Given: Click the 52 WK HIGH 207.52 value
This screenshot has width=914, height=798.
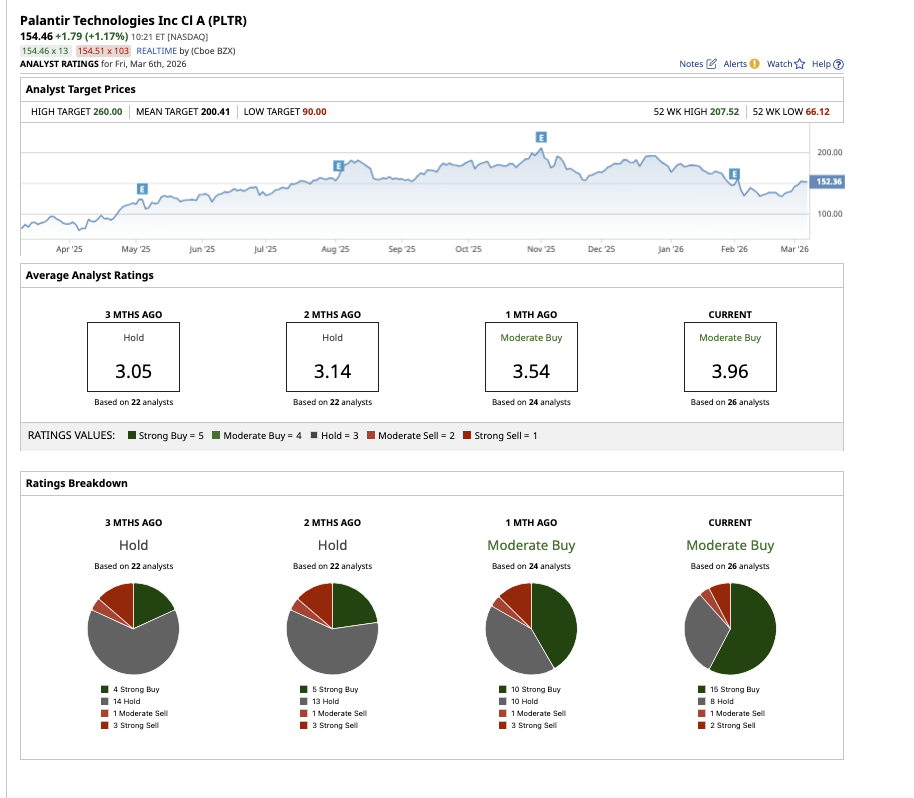Looking at the screenshot, I should coord(725,111).
